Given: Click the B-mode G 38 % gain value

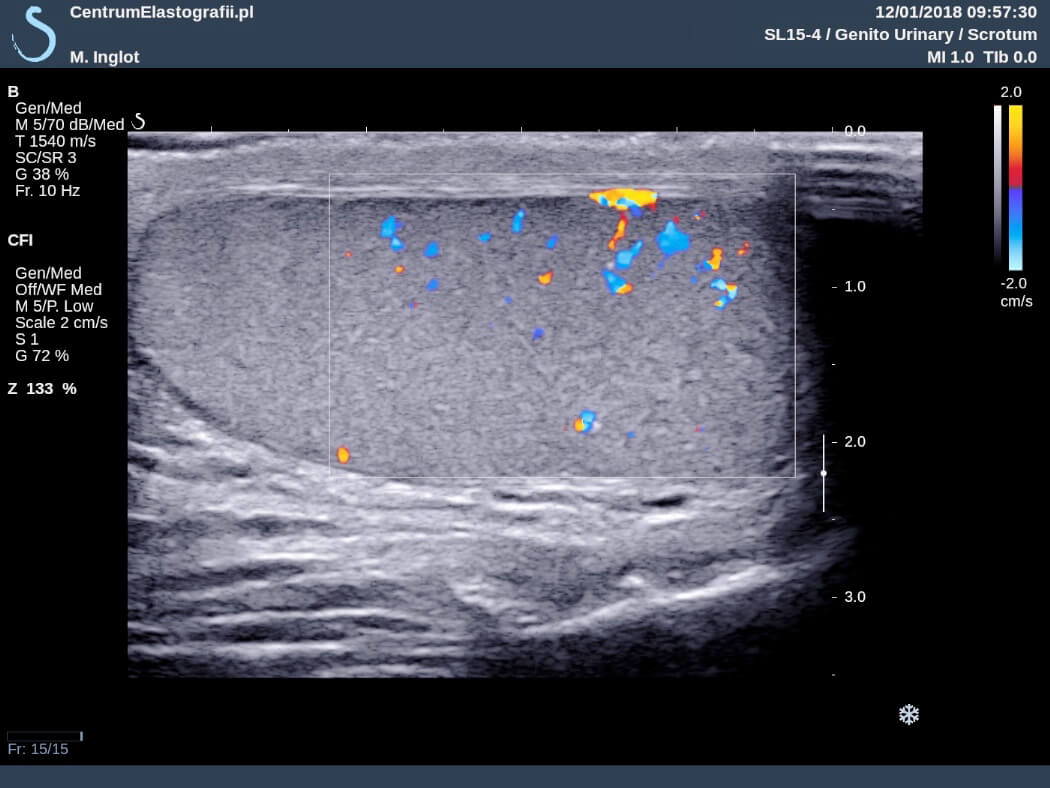Looking at the screenshot, I should tap(42, 173).
